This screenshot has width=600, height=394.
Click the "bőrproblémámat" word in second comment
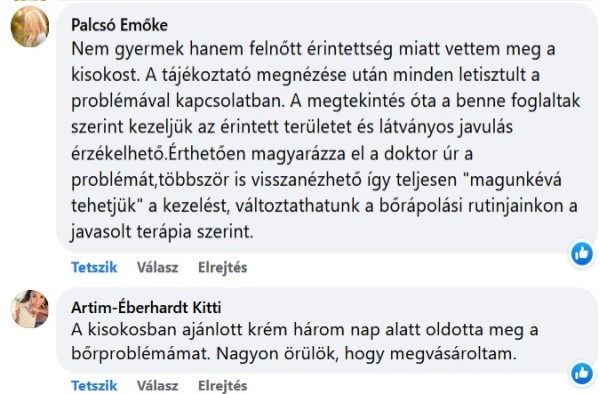click(x=141, y=354)
